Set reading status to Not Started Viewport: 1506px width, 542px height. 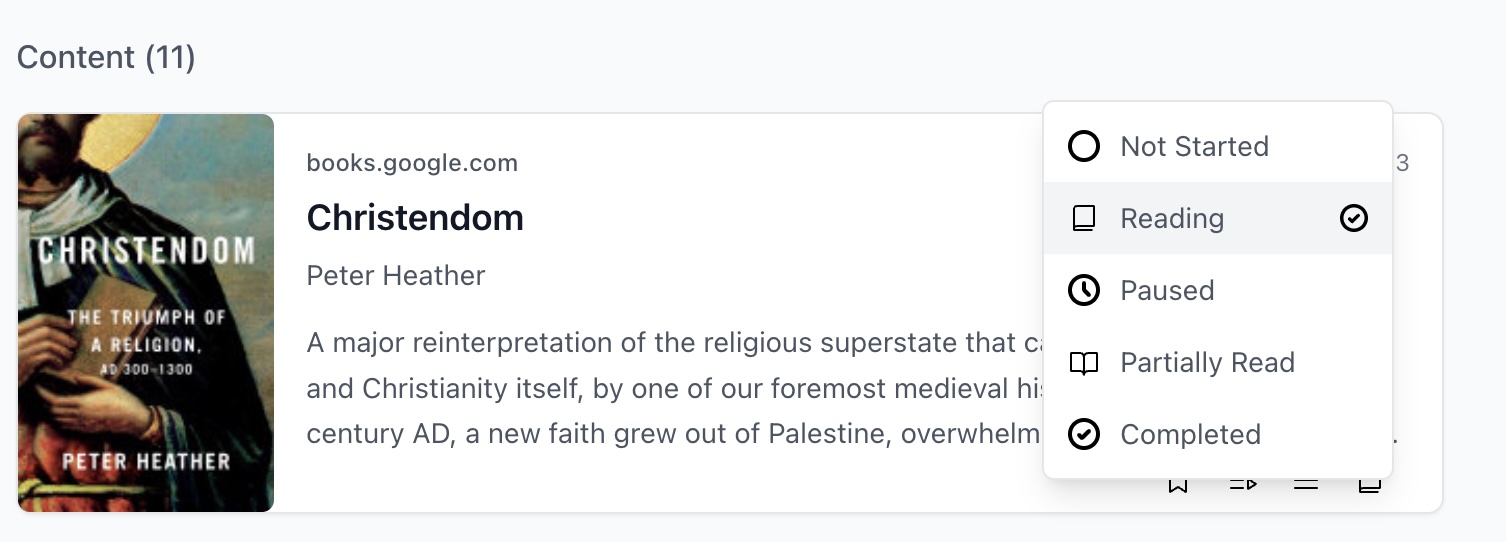1194,146
